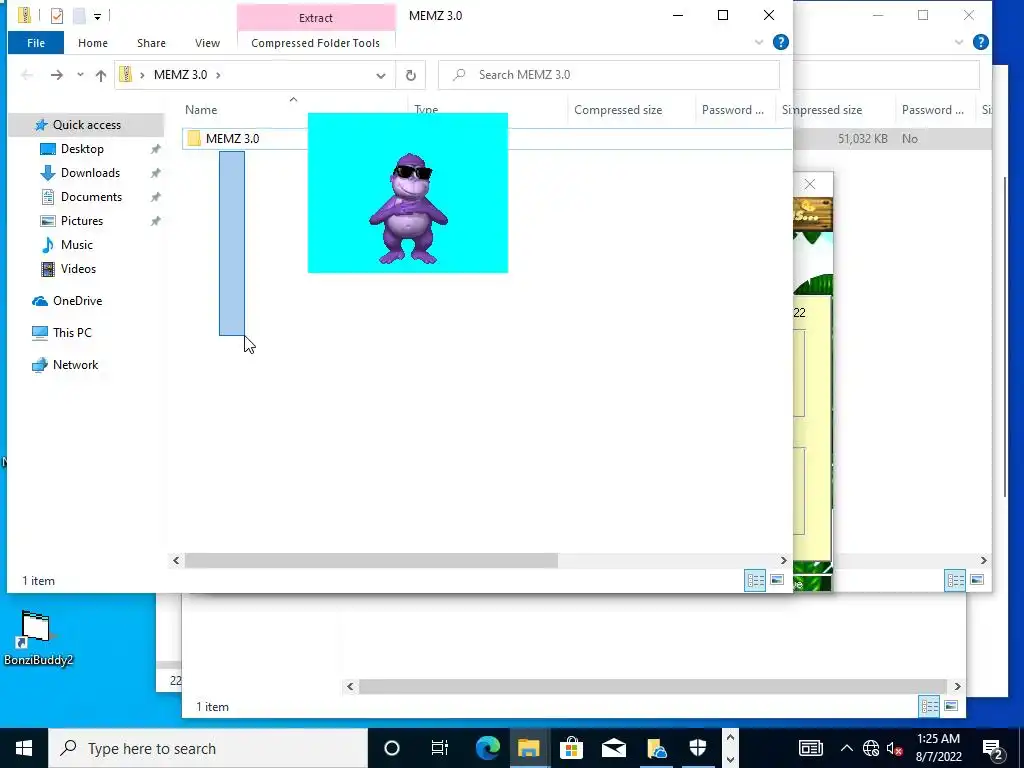Open File Explorer from the taskbar
1024x768 pixels.
(529, 748)
